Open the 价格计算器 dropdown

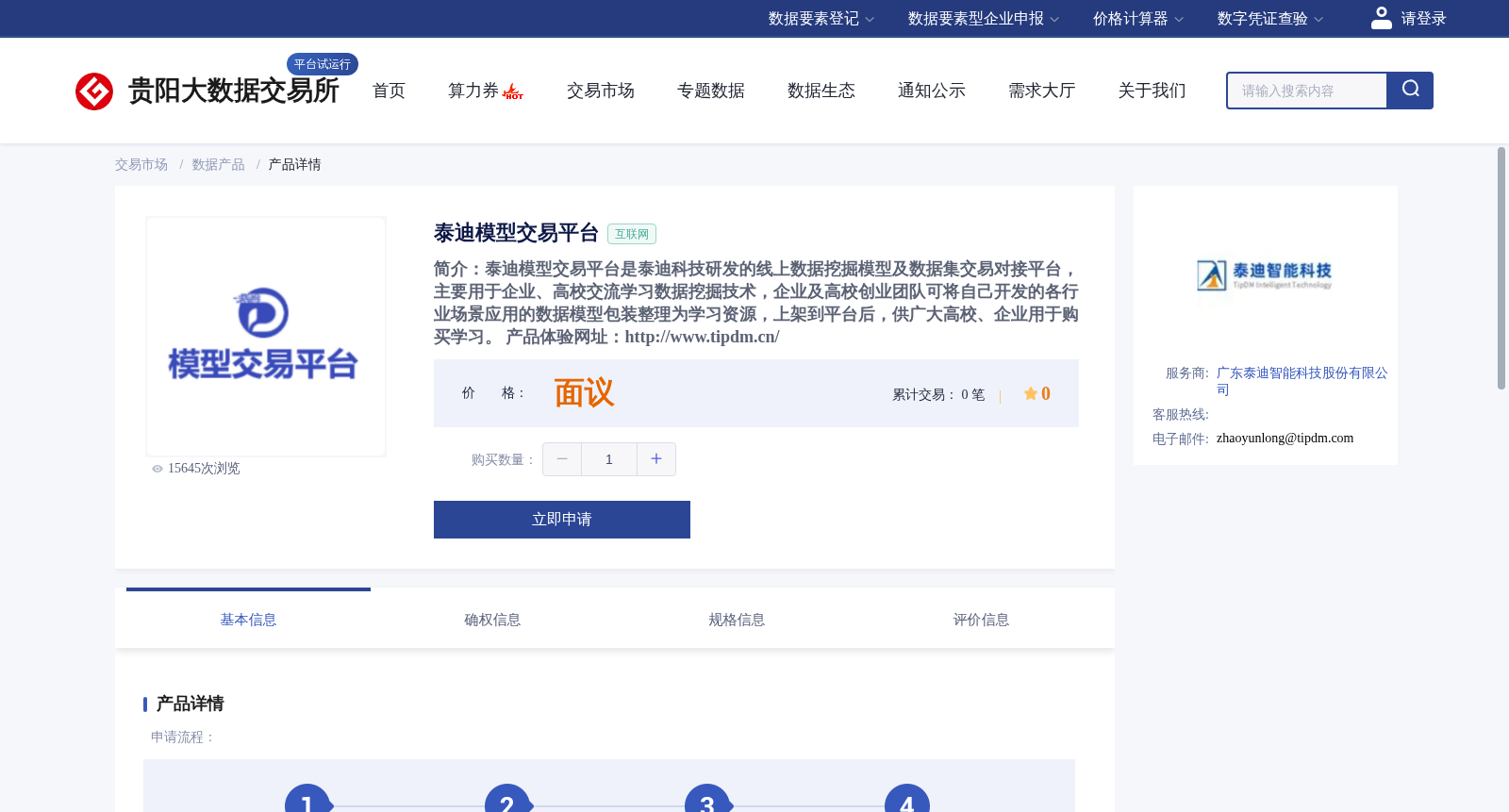tap(1138, 19)
